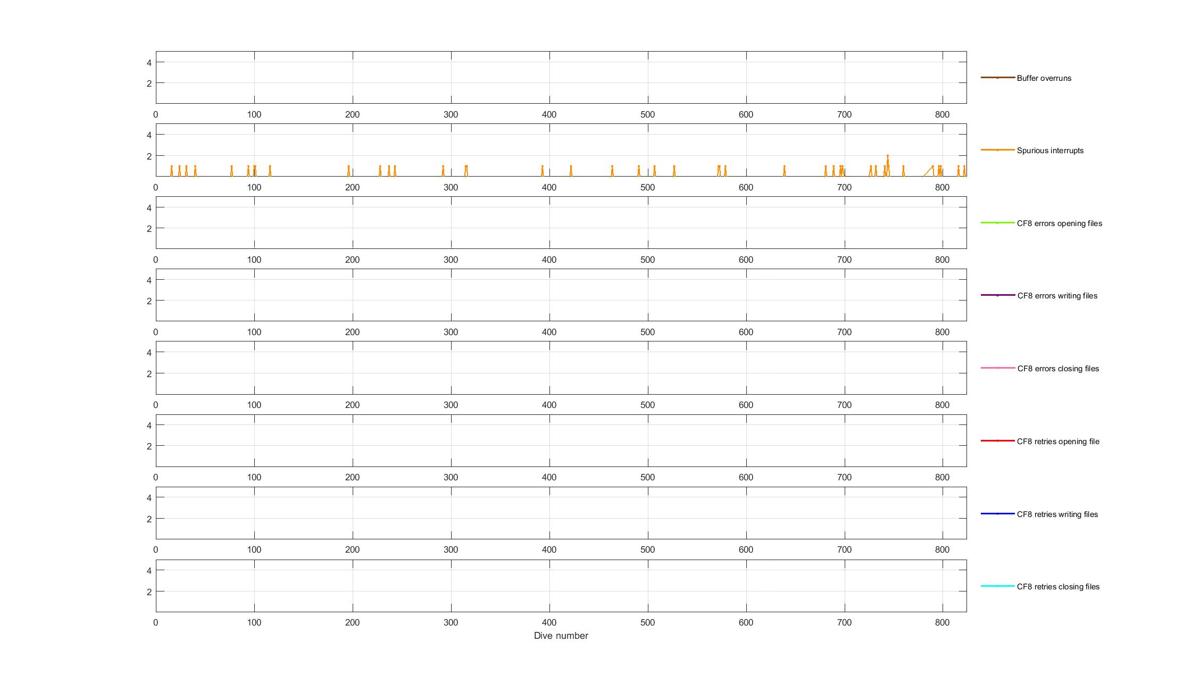Click the green CF8 errors opening files line sample
The height and width of the screenshot is (688, 1200).
coord(997,223)
